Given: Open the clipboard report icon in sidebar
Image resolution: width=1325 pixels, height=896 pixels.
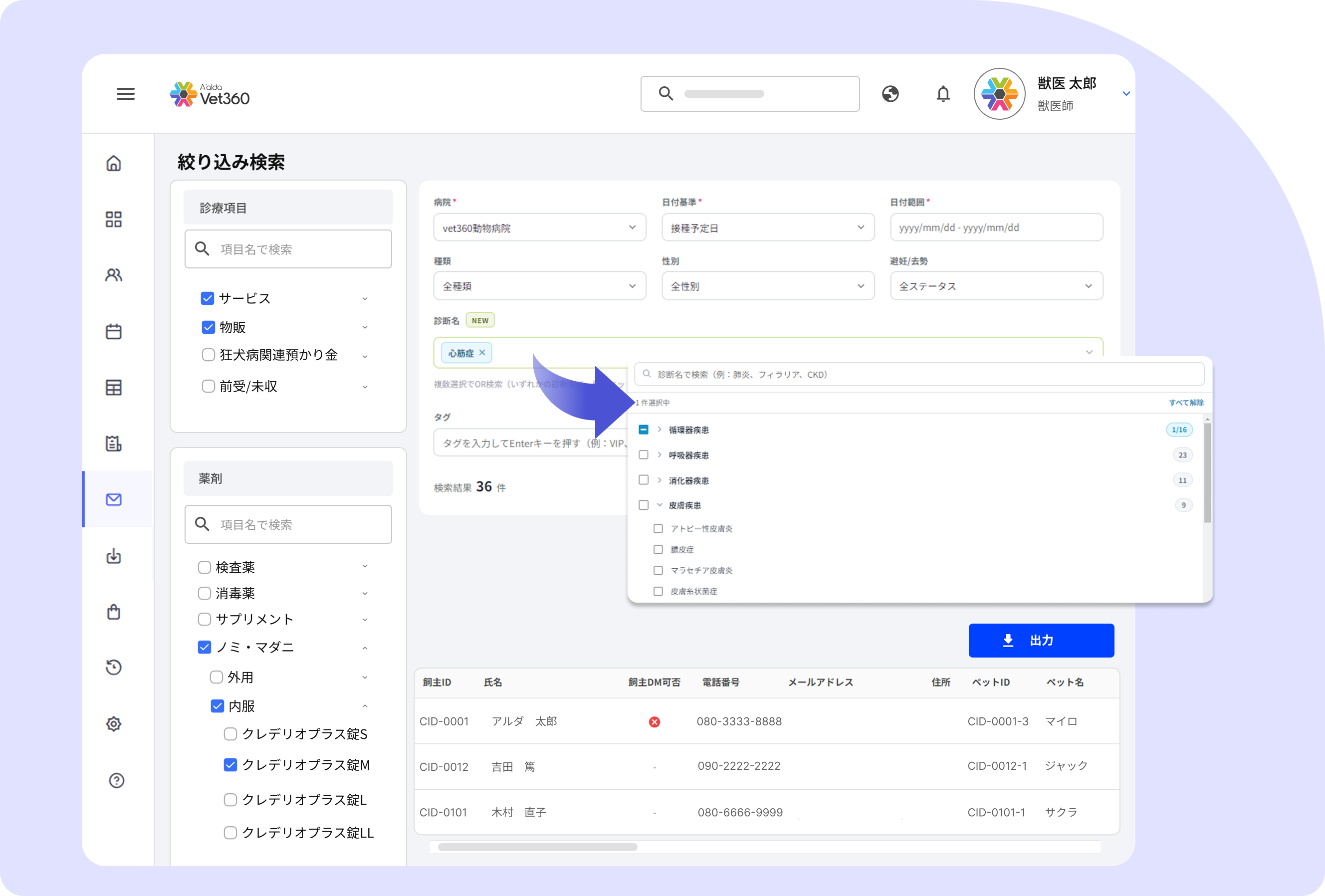Looking at the screenshot, I should [x=114, y=444].
